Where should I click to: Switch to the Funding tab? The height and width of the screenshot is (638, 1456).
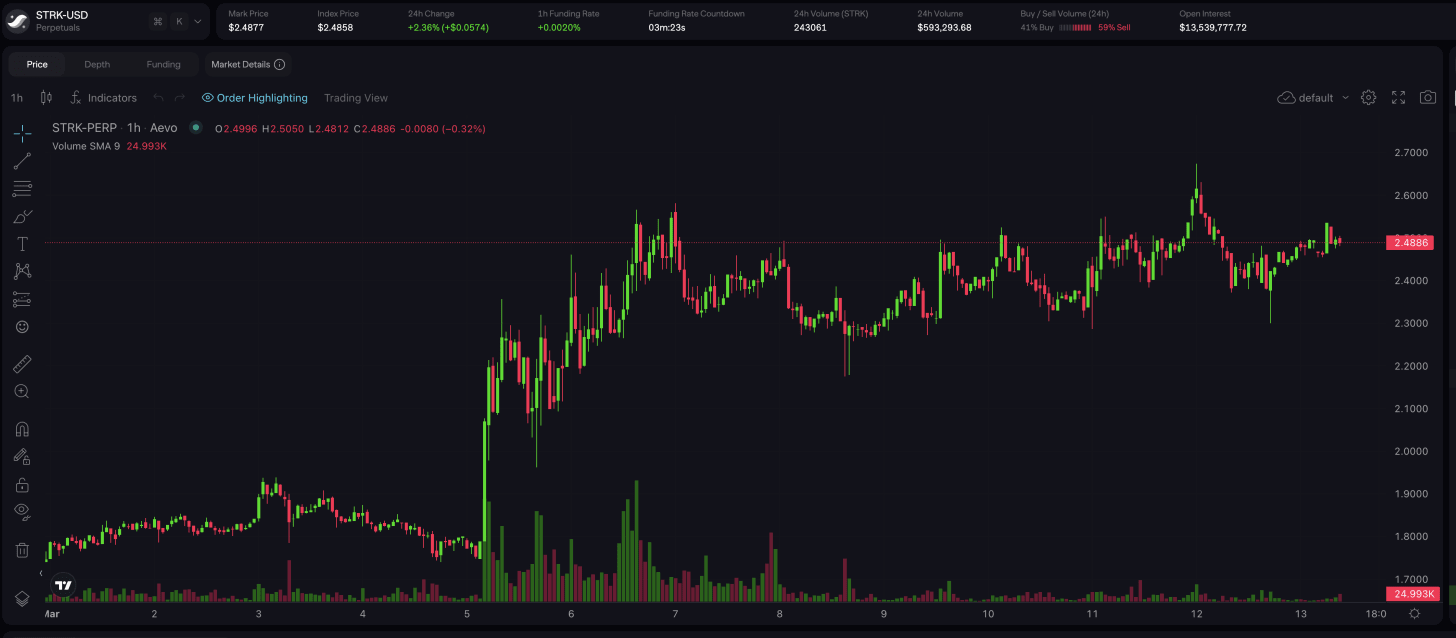[164, 64]
